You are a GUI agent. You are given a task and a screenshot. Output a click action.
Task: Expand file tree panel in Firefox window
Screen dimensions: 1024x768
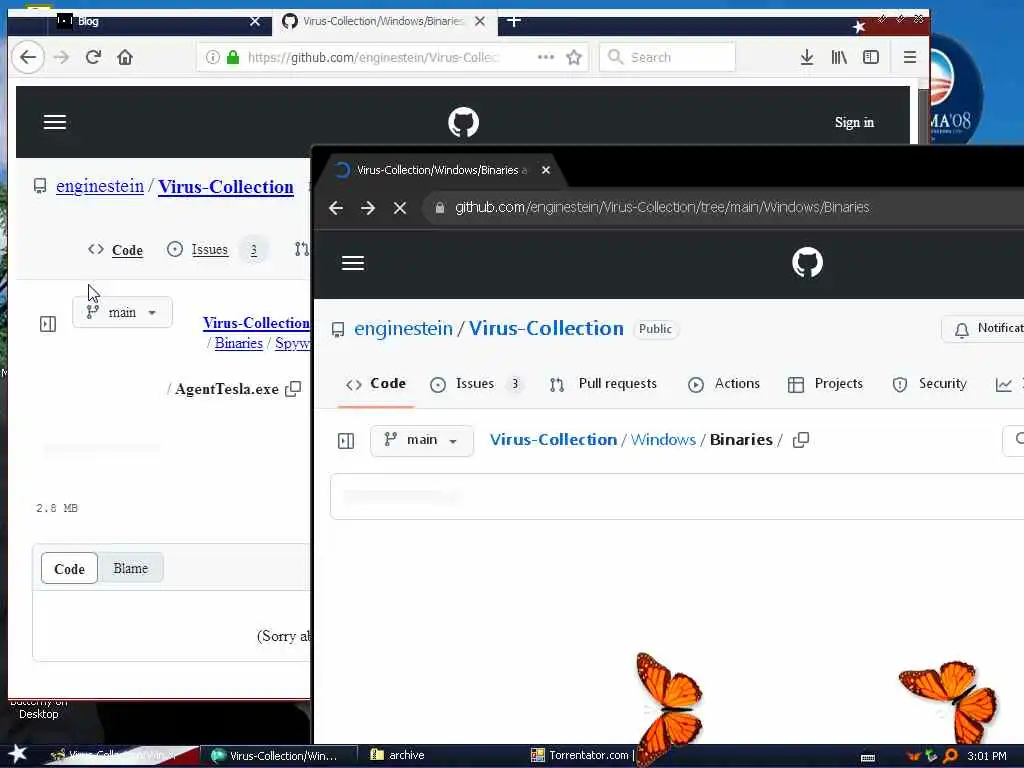pyautogui.click(x=48, y=324)
